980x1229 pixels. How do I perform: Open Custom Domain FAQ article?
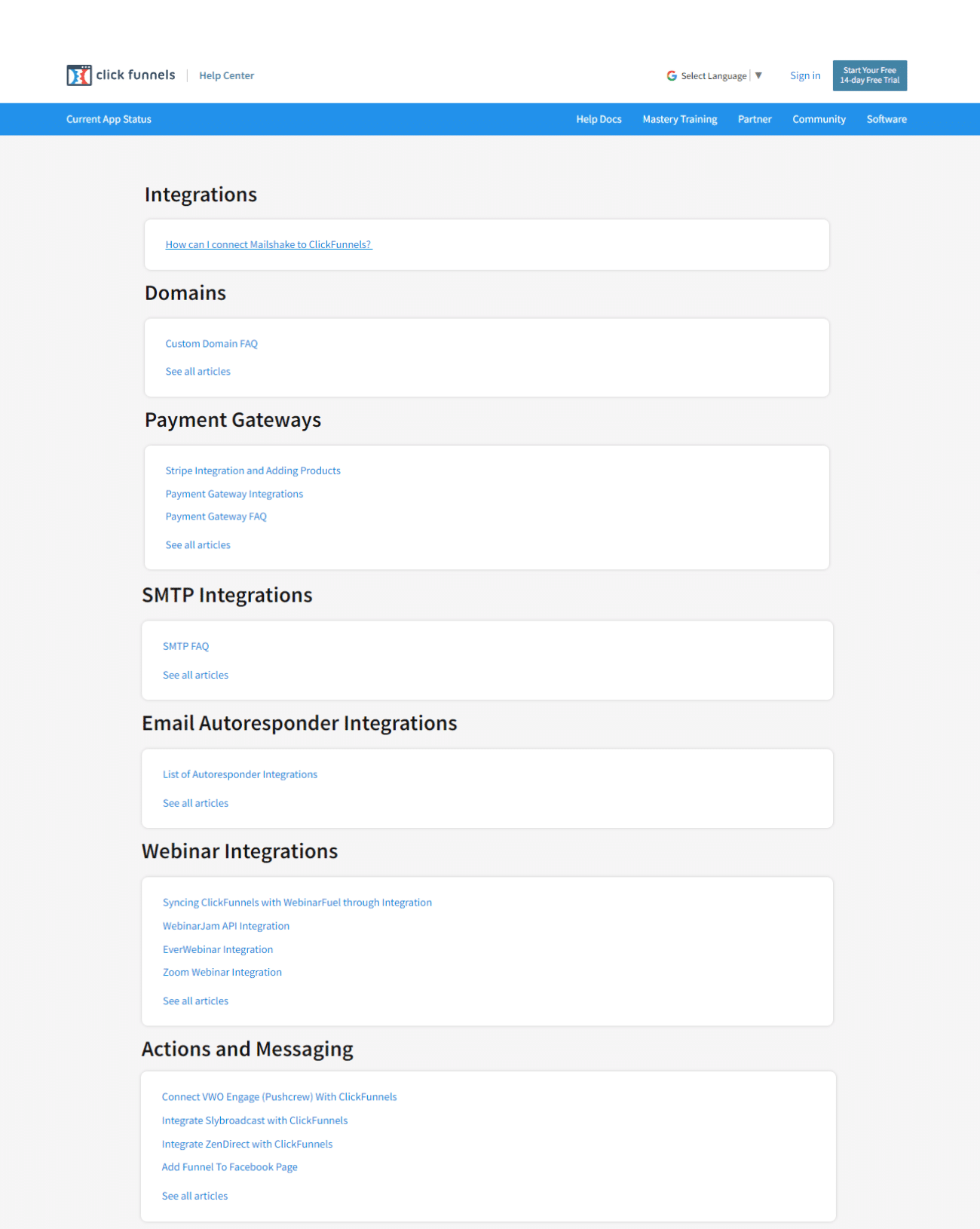pyautogui.click(x=211, y=344)
